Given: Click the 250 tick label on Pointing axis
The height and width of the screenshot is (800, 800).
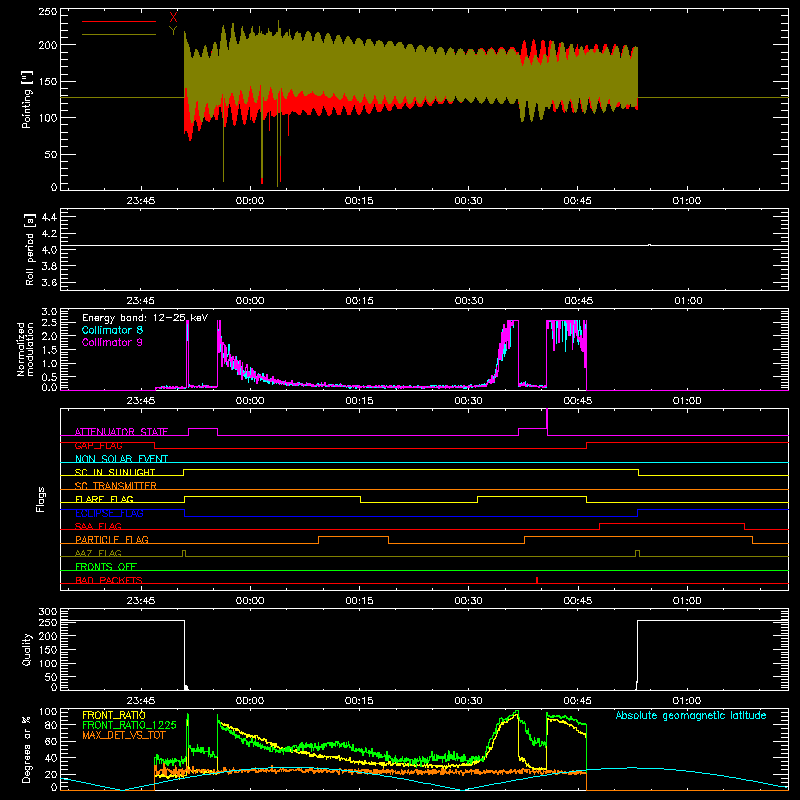Looking at the screenshot, I should pos(48,12).
